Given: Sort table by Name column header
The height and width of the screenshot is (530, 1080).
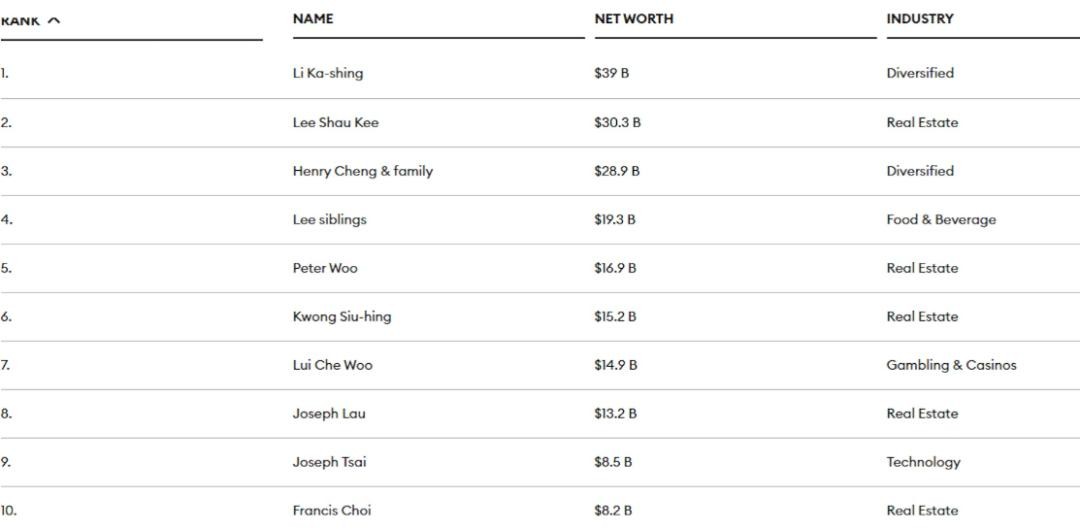Looking at the screenshot, I should click(313, 19).
